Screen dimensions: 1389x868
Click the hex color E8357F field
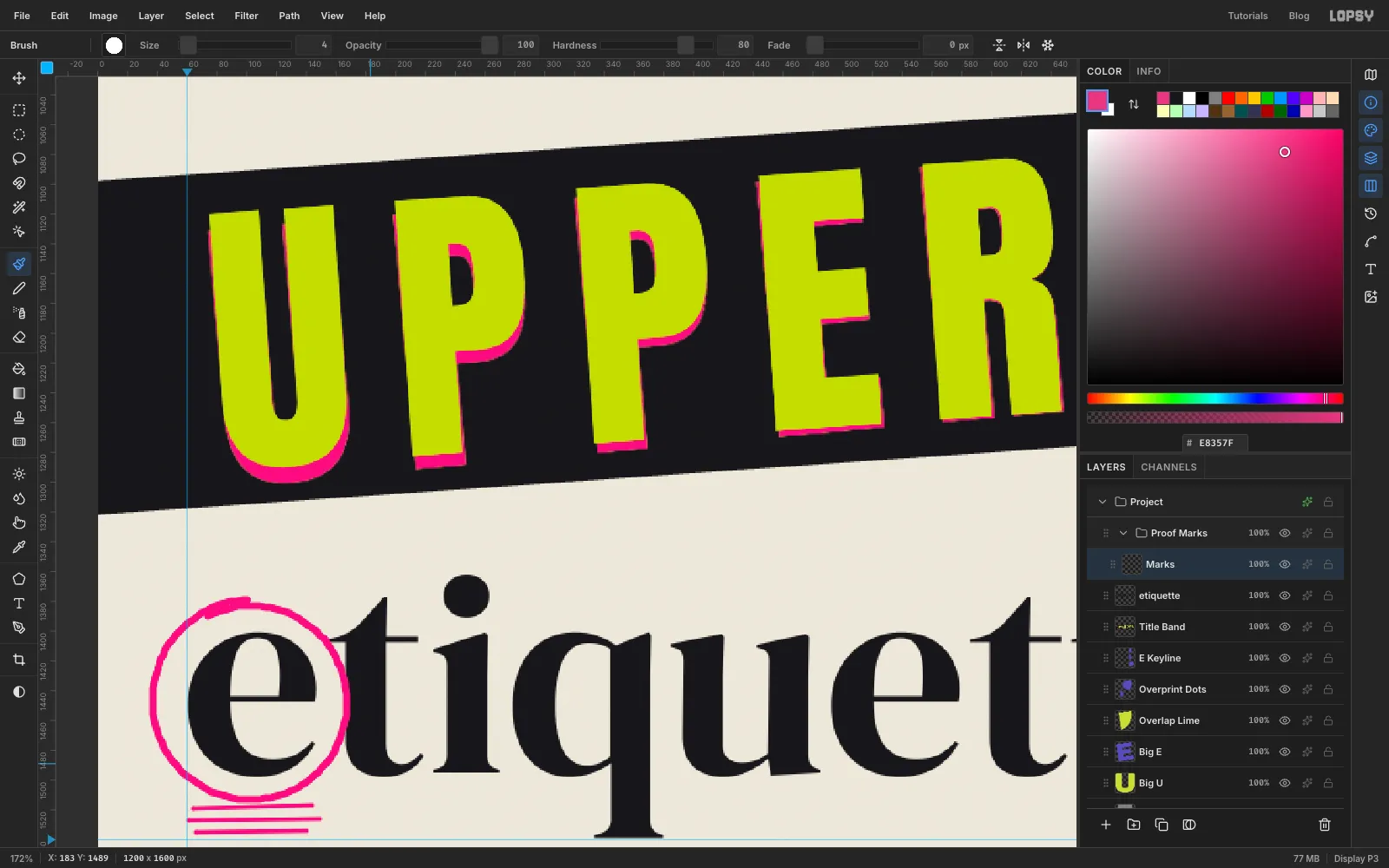[x=1215, y=443]
